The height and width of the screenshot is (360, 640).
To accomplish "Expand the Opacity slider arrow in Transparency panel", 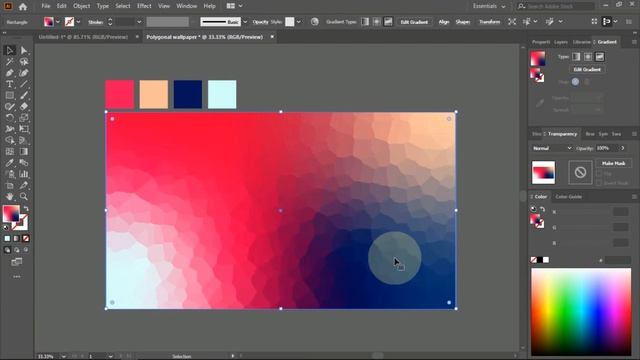I will coord(623,148).
